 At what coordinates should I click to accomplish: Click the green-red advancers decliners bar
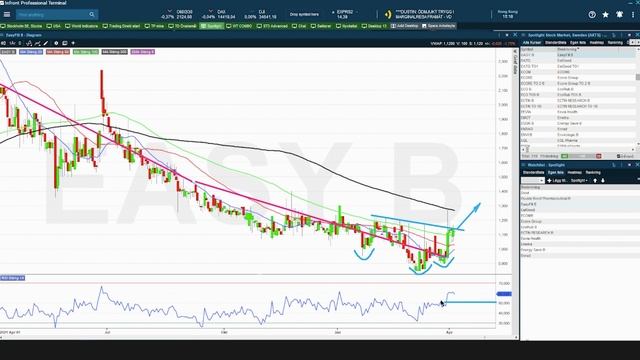(x=581, y=156)
